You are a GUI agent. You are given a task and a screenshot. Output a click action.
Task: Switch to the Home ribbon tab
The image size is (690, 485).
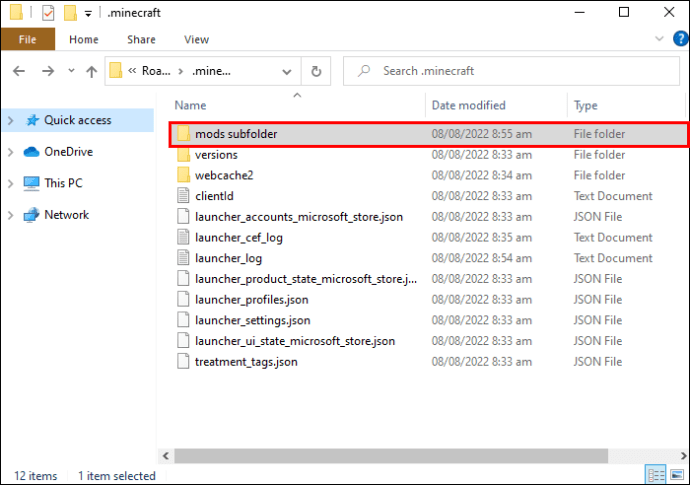point(84,40)
